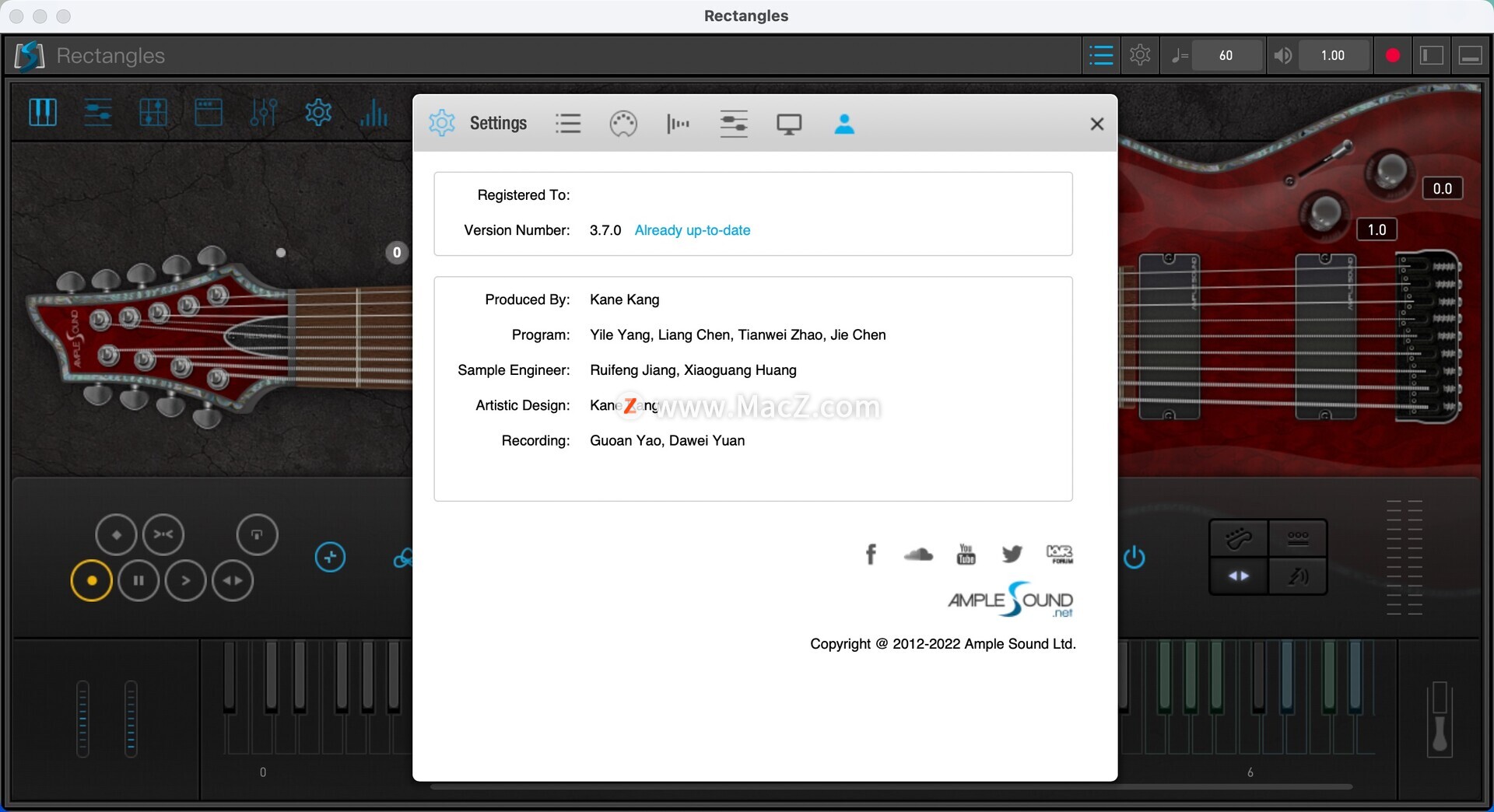
Task: Toggle the bottom keyboard panel icon
Action: (1470, 55)
